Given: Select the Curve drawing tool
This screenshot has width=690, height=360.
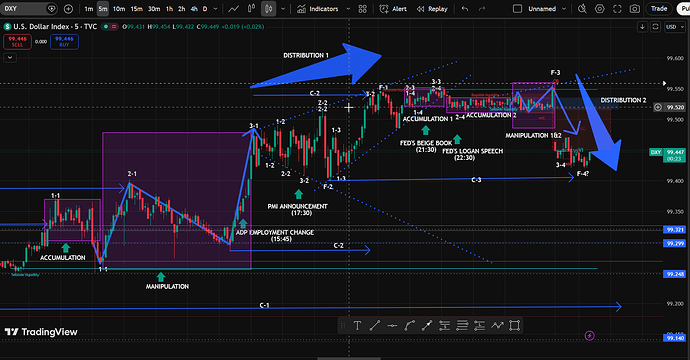Looking at the screenshot, I should pyautogui.click(x=409, y=326).
